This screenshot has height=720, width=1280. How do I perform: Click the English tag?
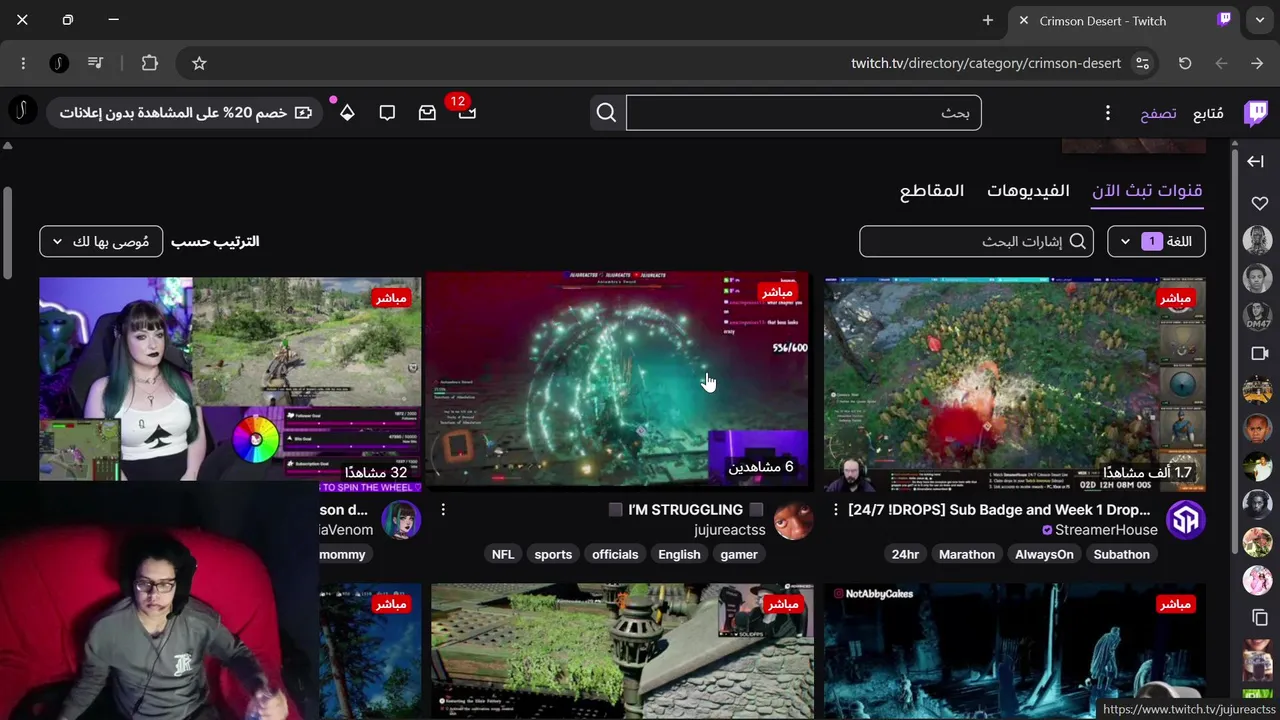679,554
